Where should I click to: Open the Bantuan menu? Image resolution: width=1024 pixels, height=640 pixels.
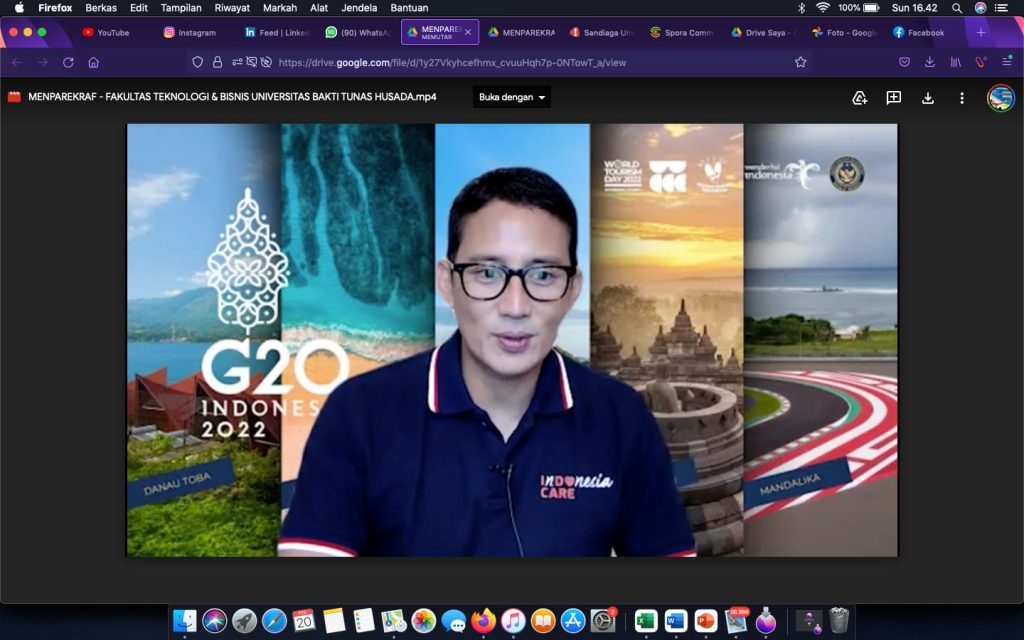[x=409, y=8]
